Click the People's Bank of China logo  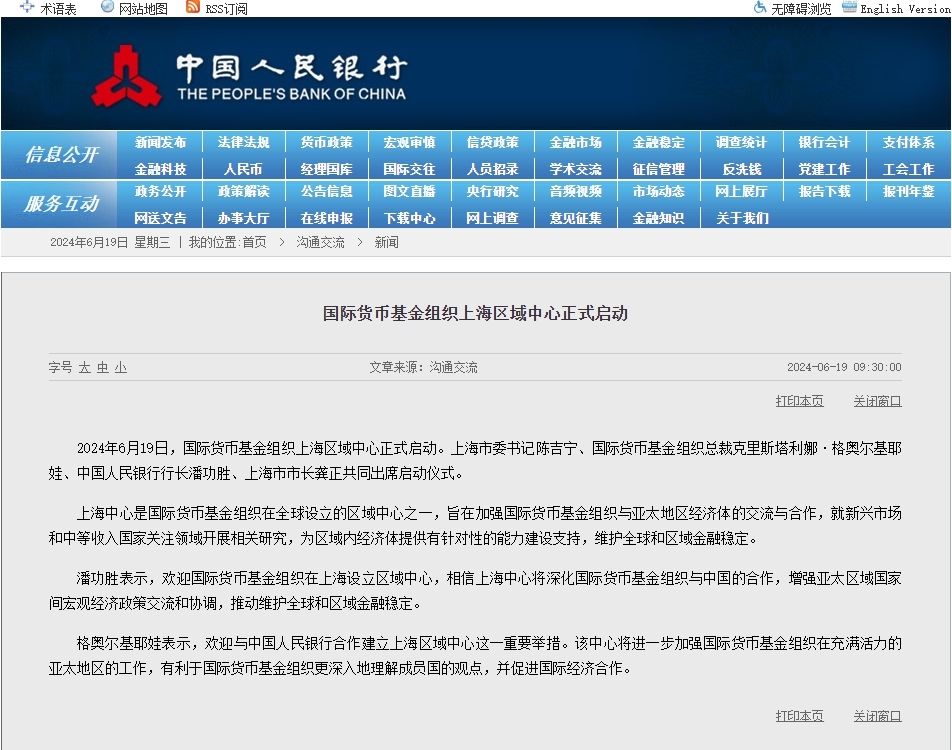pyautogui.click(x=127, y=77)
